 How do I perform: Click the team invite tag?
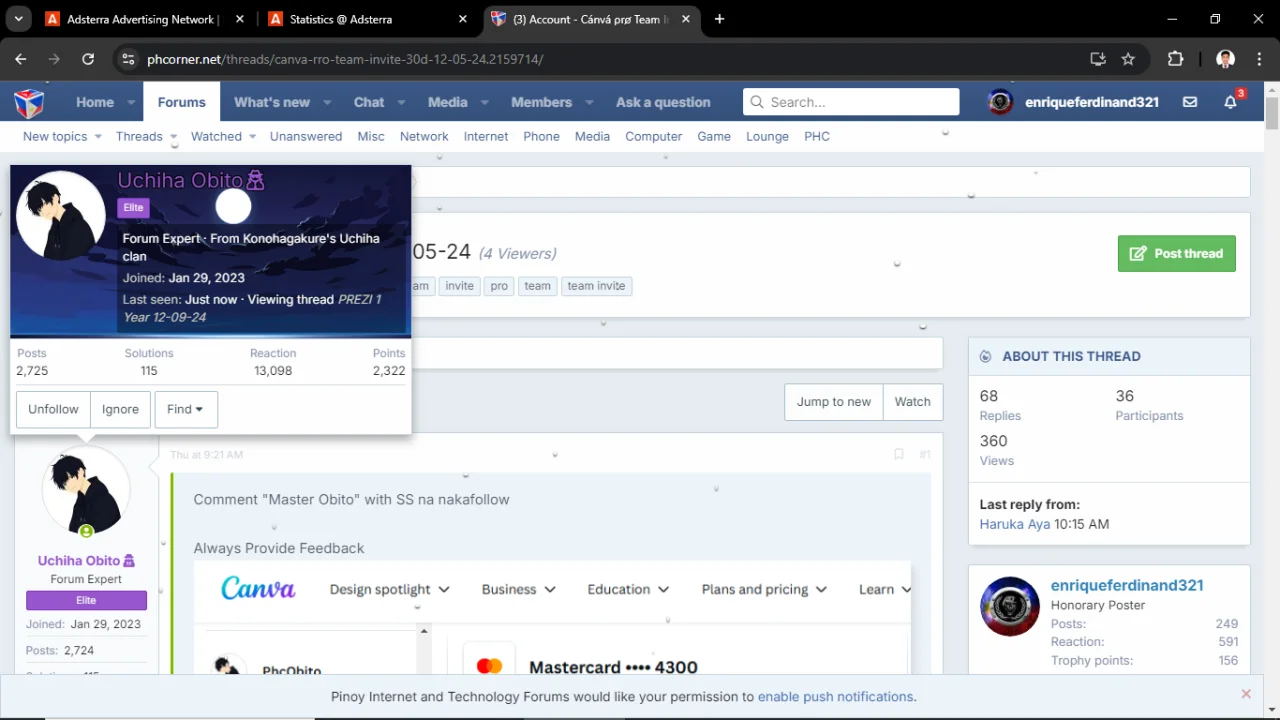(596, 286)
